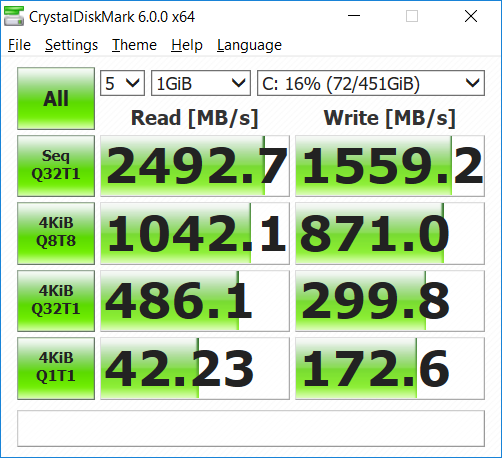Select the 4KiB Q8T8 write result 871.0
Image resolution: width=502 pixels, height=458 pixels.
pos(390,233)
